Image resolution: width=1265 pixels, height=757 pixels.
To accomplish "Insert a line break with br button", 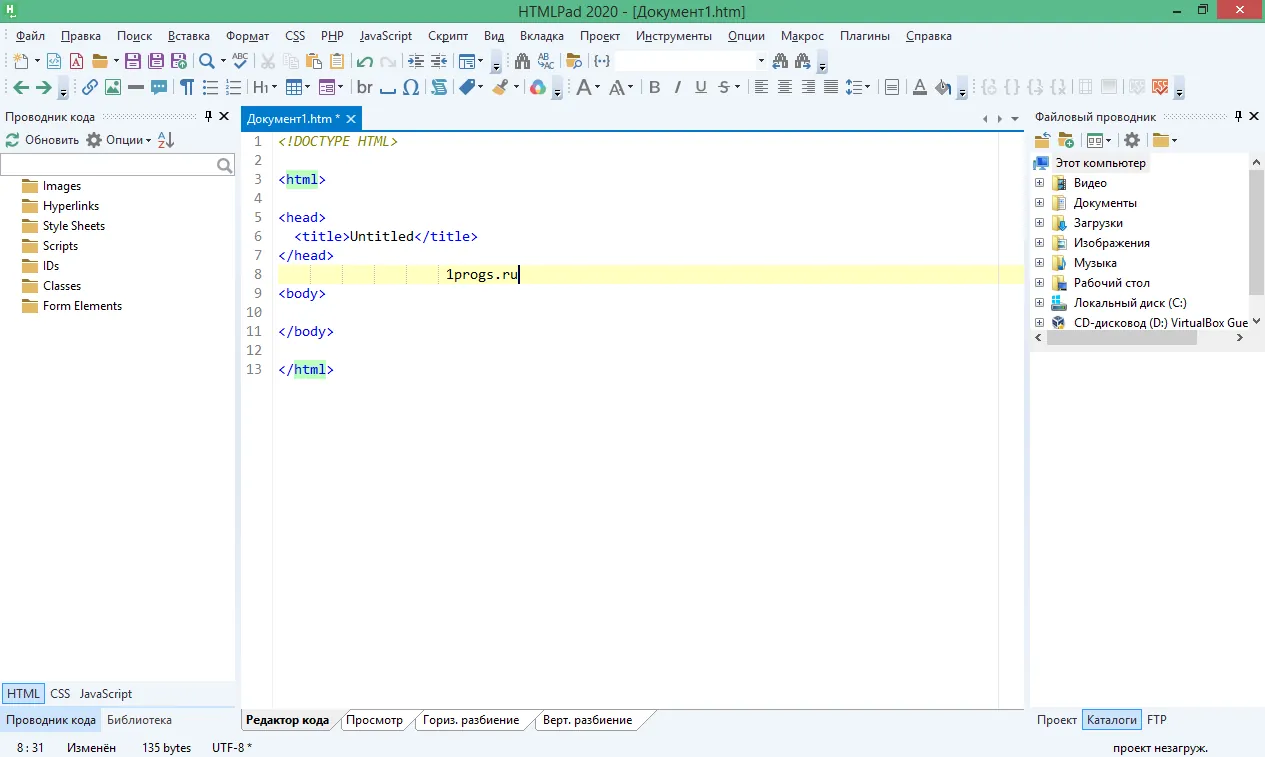I will [x=365, y=87].
